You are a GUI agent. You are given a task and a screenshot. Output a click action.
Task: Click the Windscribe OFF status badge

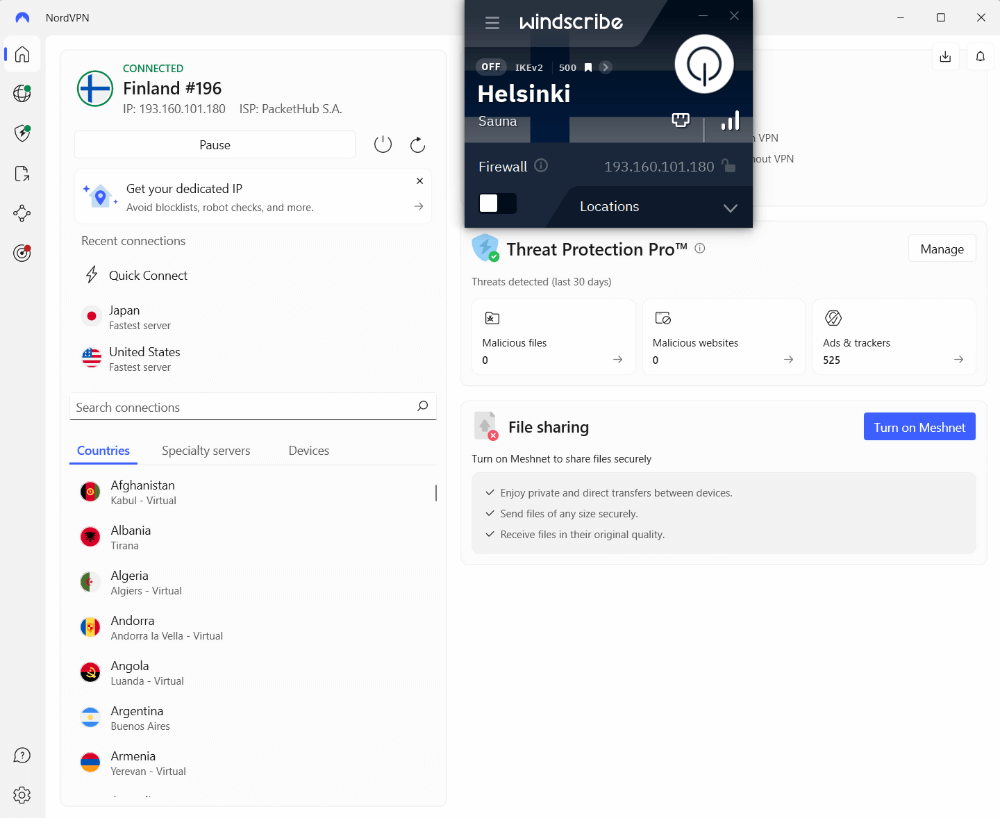coord(491,67)
